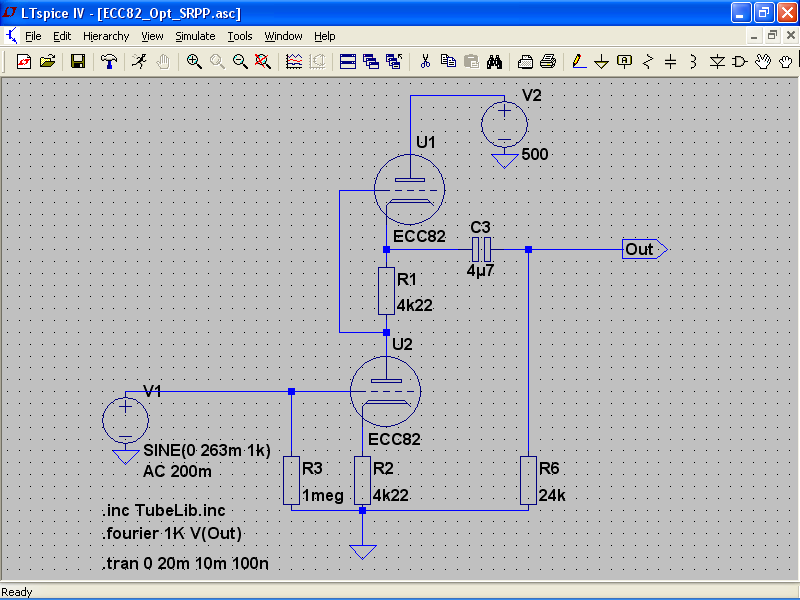Pick the Diode component tool
The height and width of the screenshot is (600, 800).
click(717, 62)
